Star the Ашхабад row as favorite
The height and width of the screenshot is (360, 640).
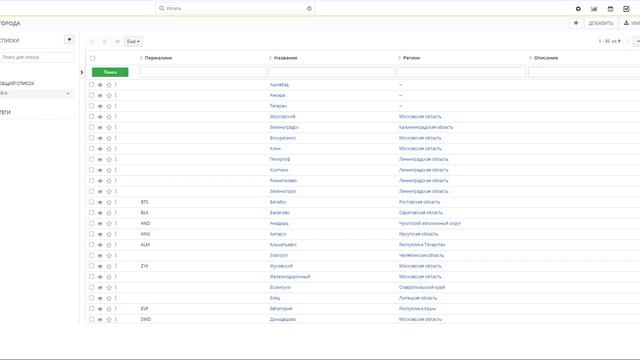pos(109,85)
